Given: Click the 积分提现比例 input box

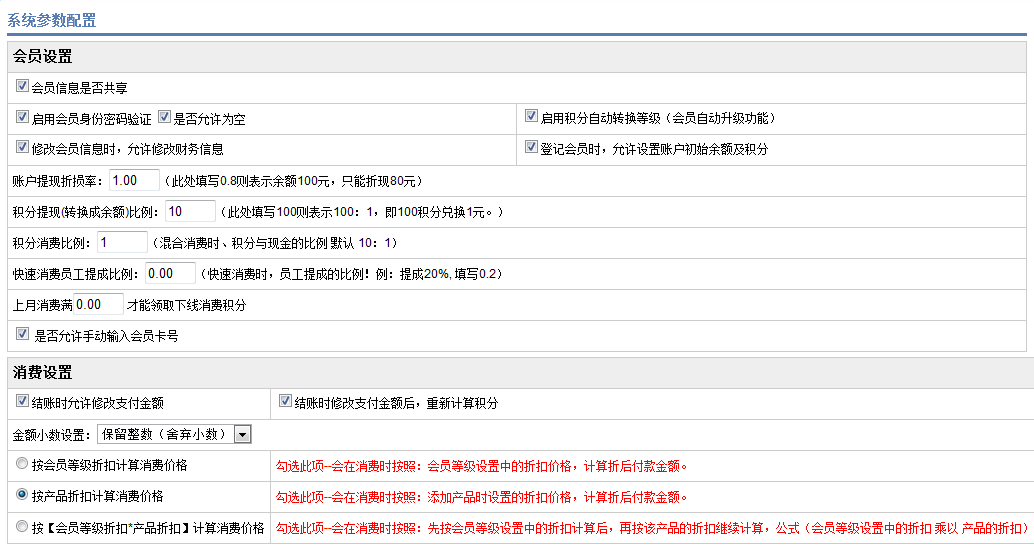Looking at the screenshot, I should (190, 211).
